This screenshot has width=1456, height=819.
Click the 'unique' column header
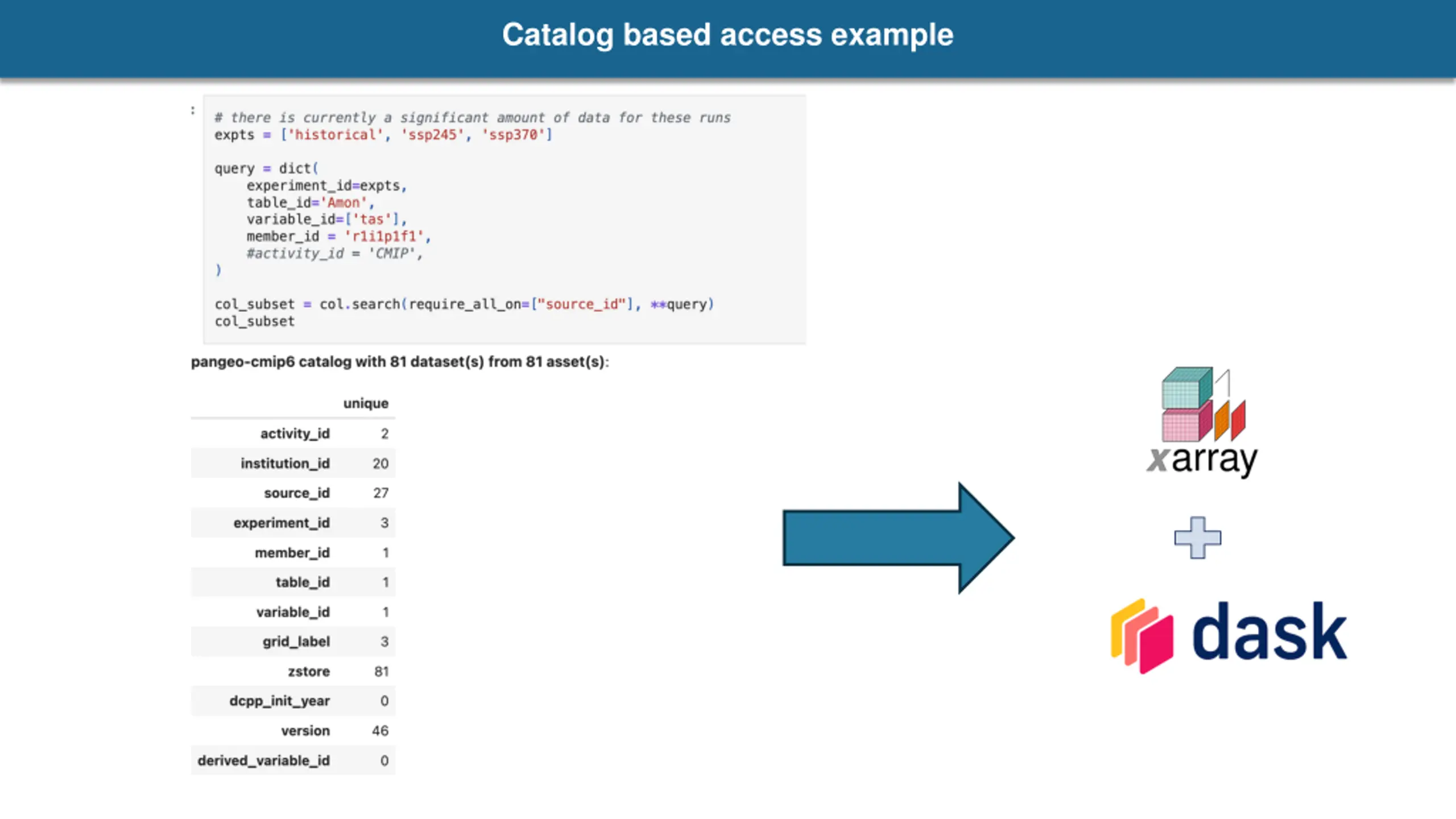[366, 403]
